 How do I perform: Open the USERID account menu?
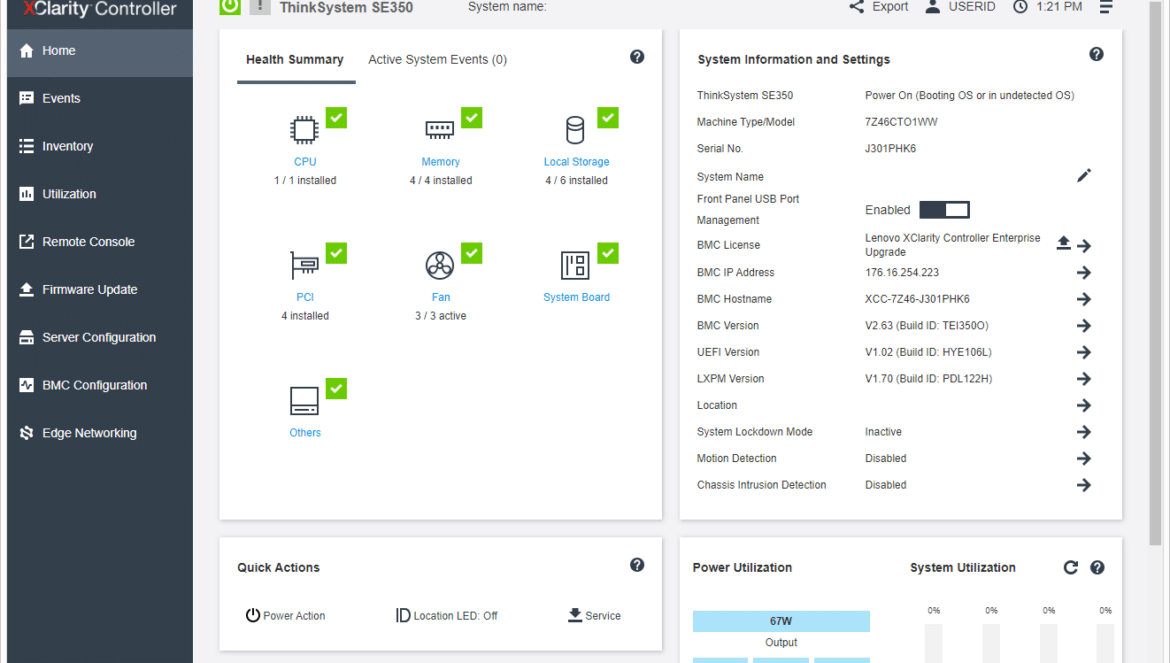pyautogui.click(x=960, y=7)
